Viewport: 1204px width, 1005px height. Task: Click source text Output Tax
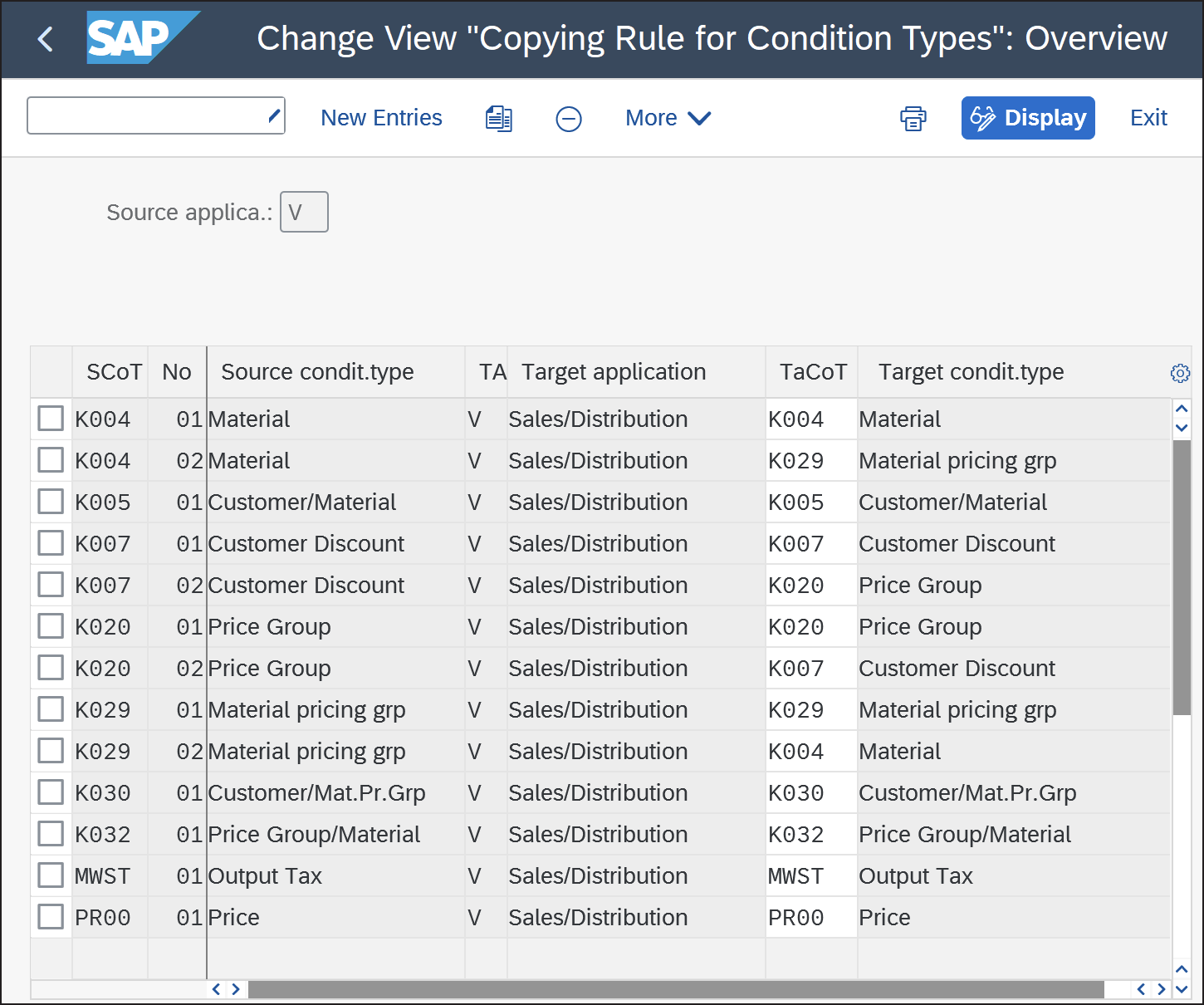(265, 876)
